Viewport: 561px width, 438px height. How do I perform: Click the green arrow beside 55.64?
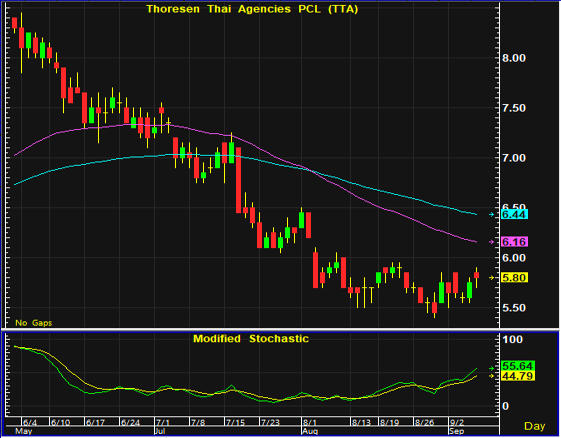(x=492, y=368)
